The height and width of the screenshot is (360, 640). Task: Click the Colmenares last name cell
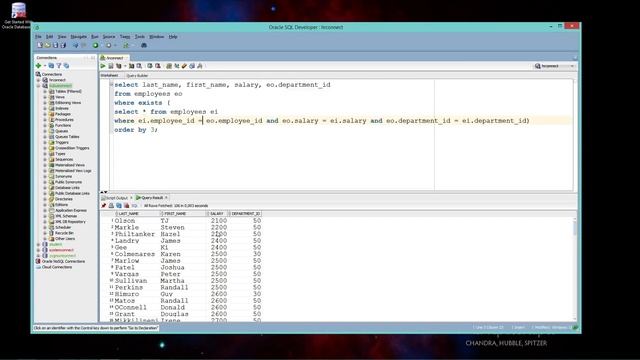click(x=135, y=254)
